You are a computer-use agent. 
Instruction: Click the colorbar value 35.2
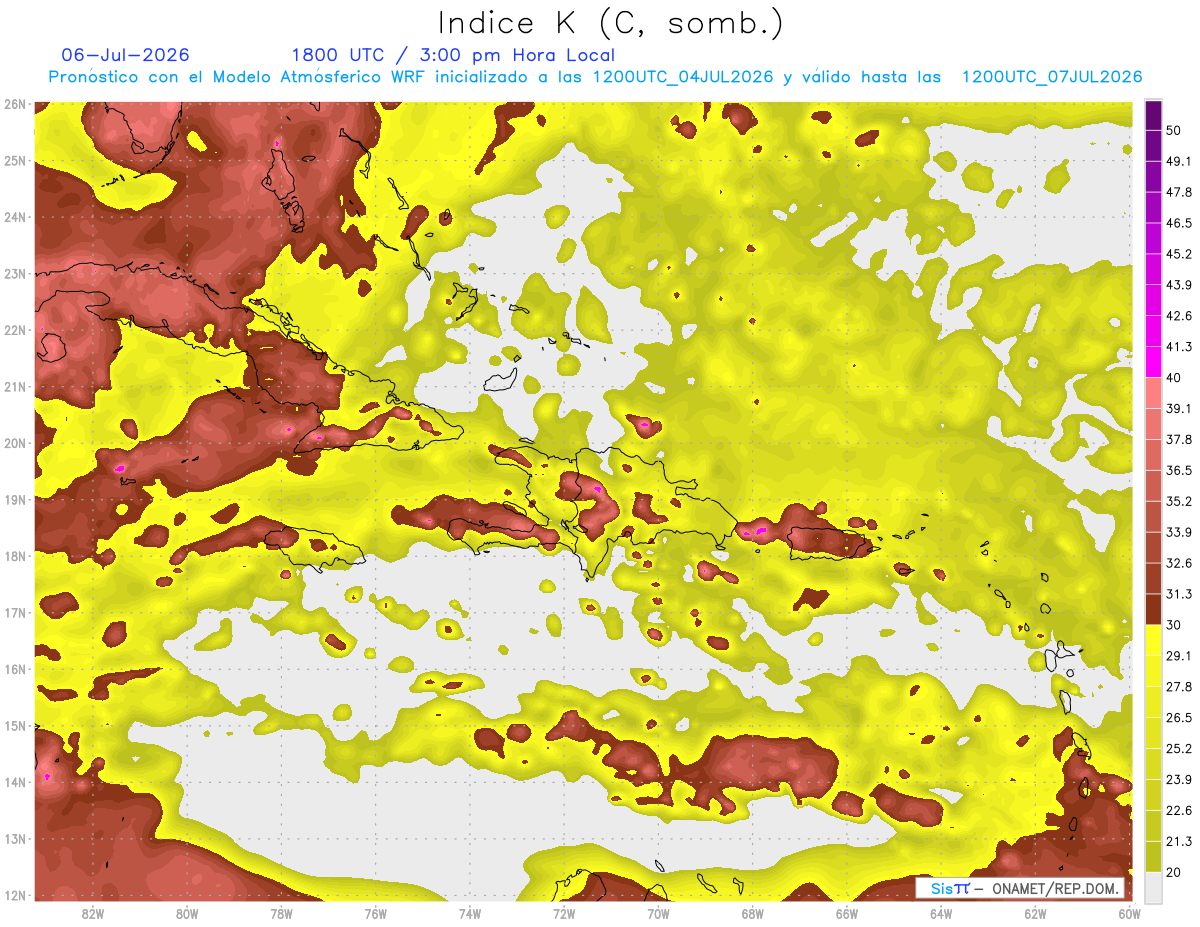pos(1179,501)
